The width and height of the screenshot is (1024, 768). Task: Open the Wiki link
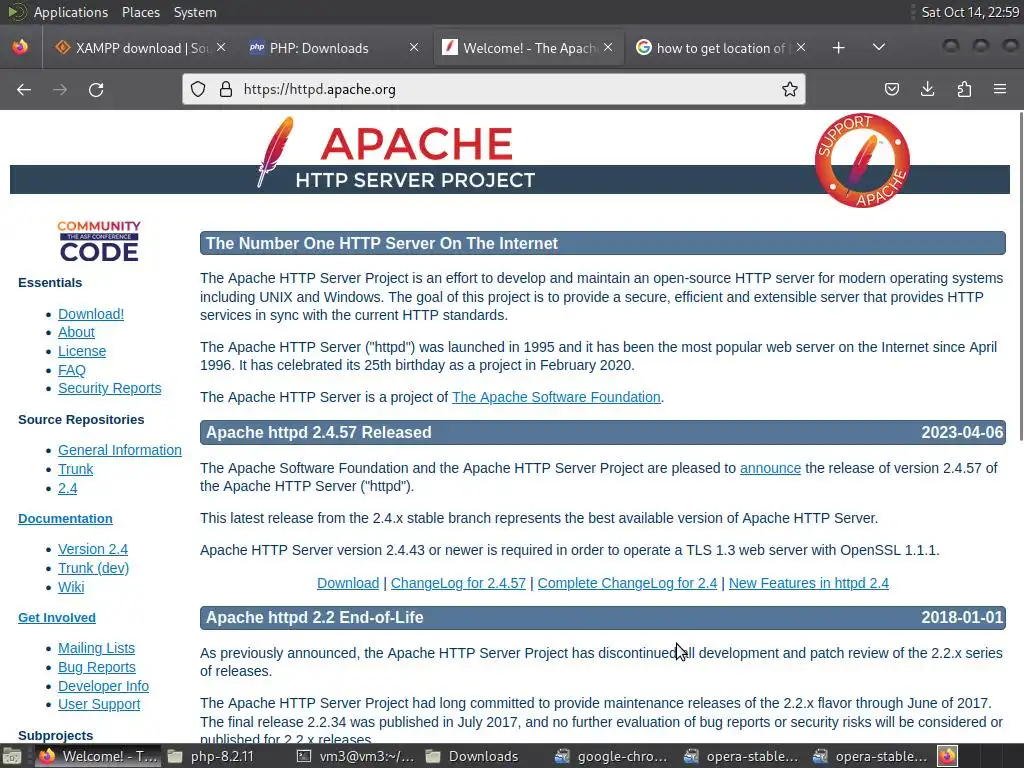[x=71, y=587]
